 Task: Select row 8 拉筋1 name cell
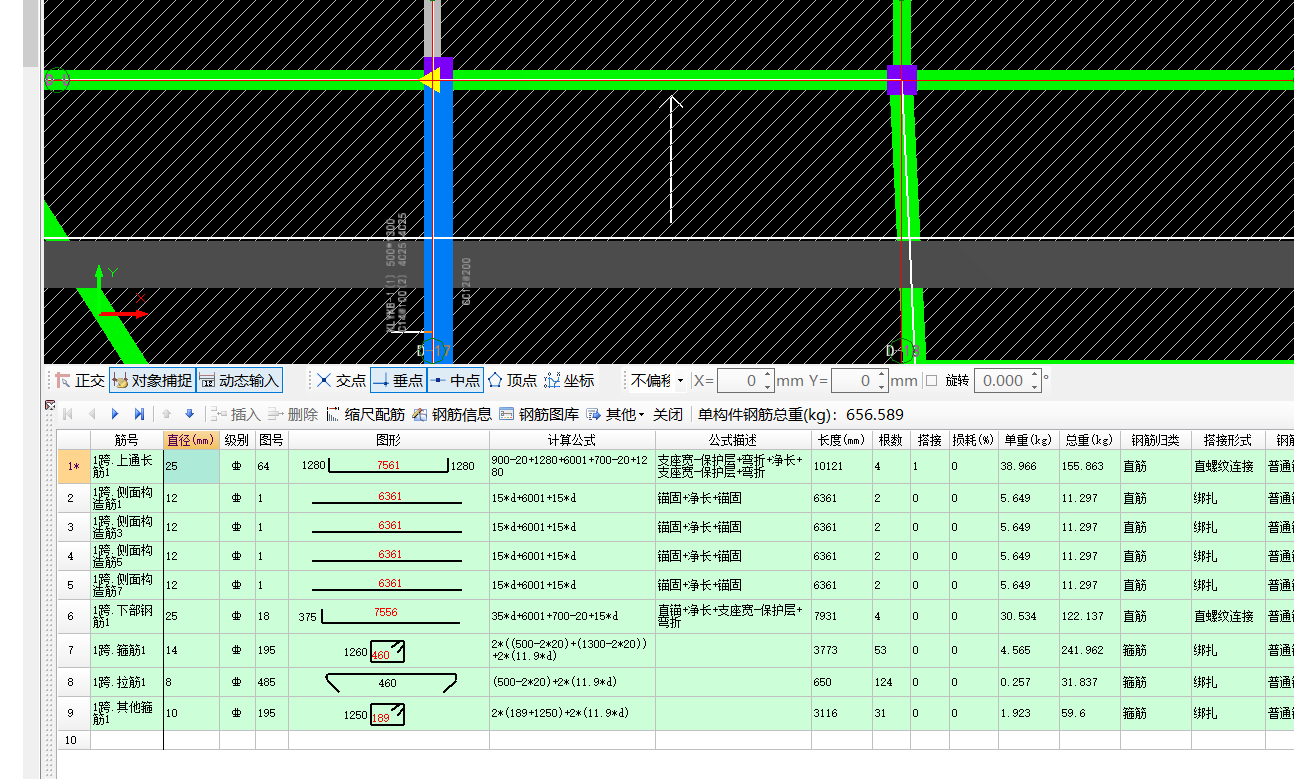126,682
